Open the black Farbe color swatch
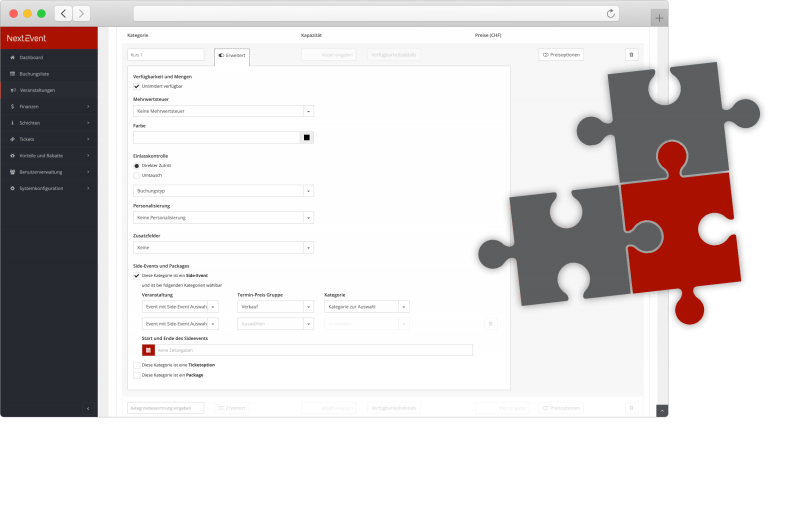 coord(308,137)
